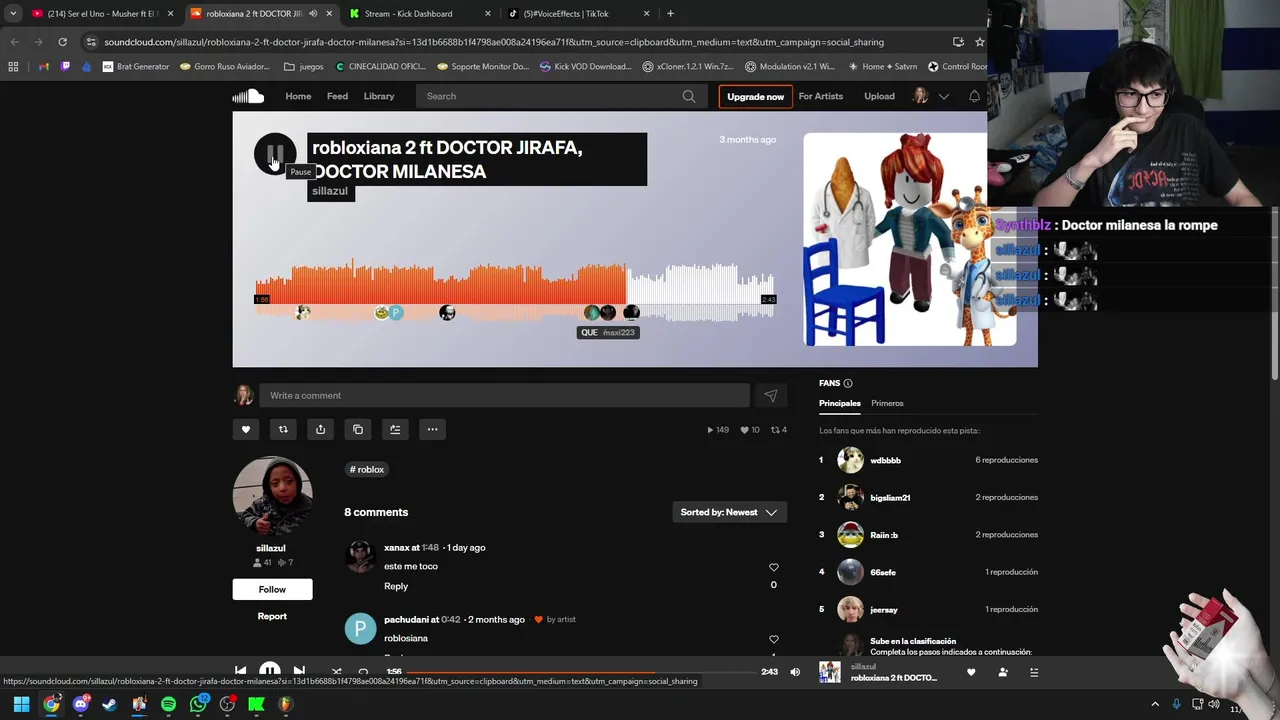This screenshot has width=1280, height=720.
Task: Like pachudani's comment with the heart
Action: (x=773, y=639)
